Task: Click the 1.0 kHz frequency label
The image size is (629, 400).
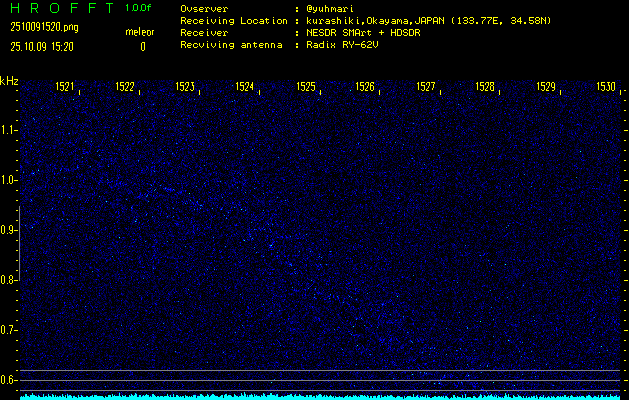Action: point(9,180)
